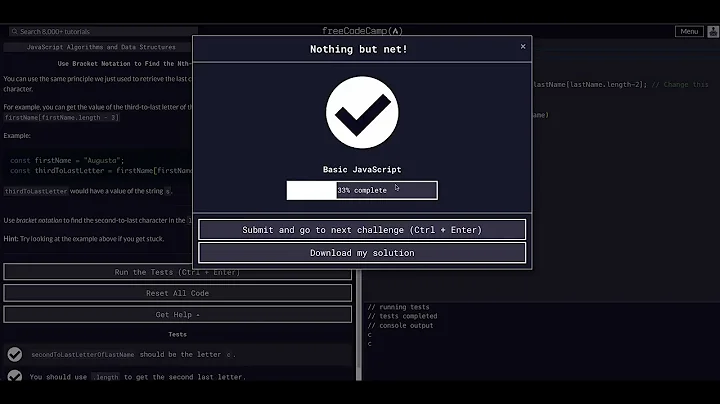720x404 pixels.
Task: Close the Nothing but net dialog
Action: pyautogui.click(x=523, y=46)
